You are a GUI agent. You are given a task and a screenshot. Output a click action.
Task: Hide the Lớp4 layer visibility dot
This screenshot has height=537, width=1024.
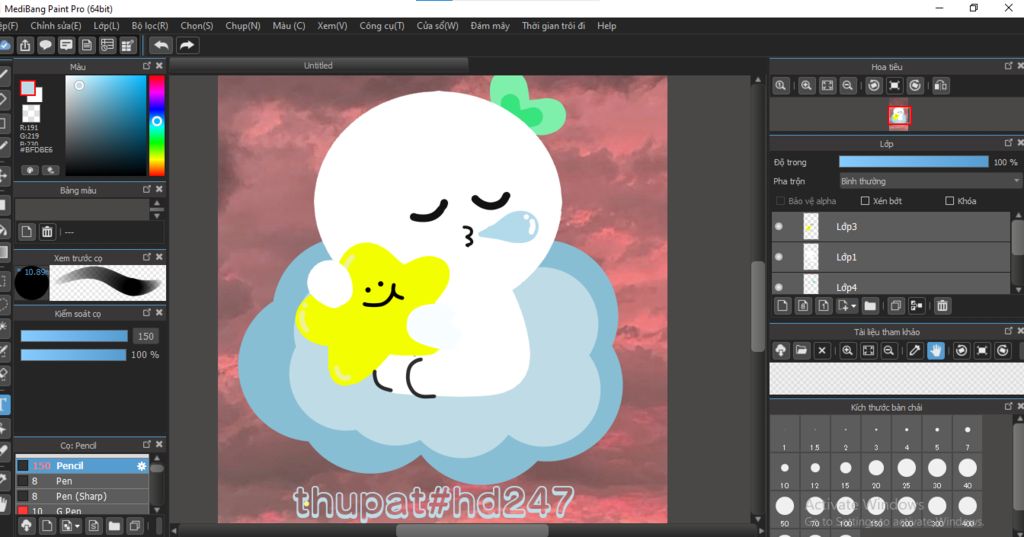(778, 287)
